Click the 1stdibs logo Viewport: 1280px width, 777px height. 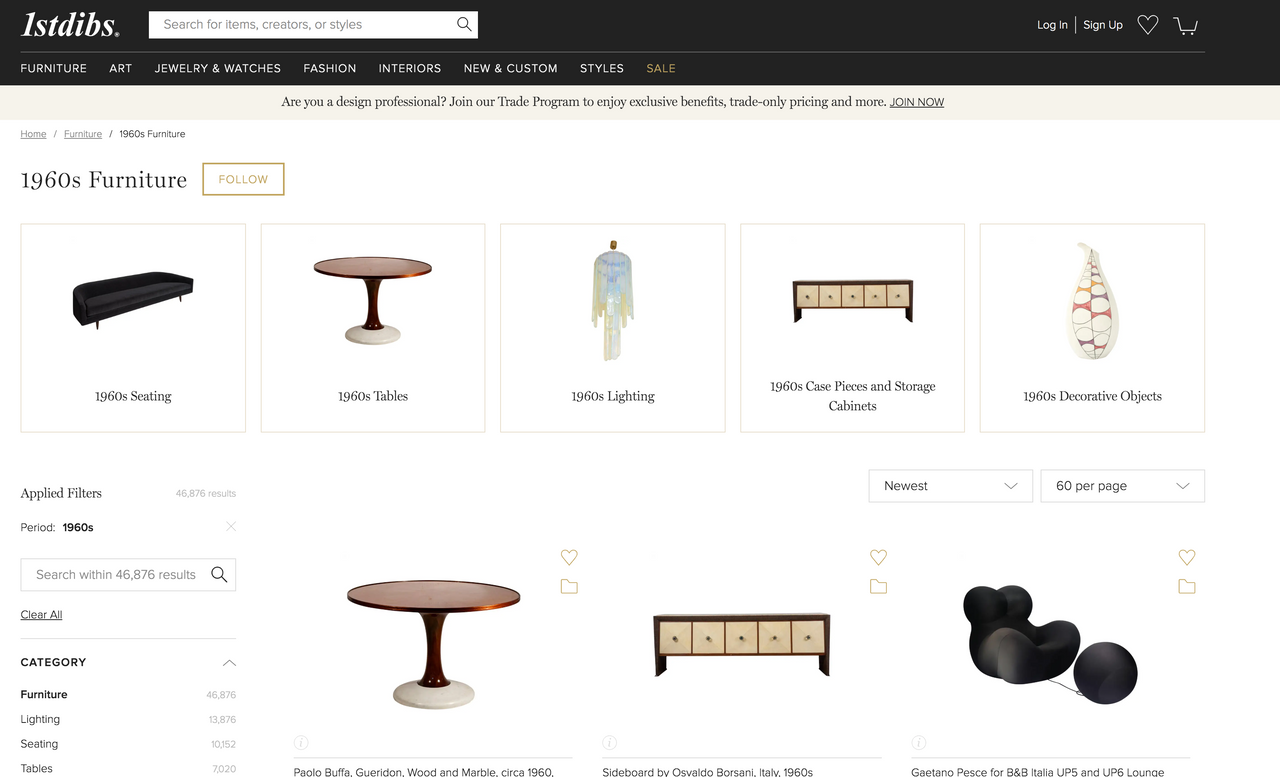pos(70,25)
